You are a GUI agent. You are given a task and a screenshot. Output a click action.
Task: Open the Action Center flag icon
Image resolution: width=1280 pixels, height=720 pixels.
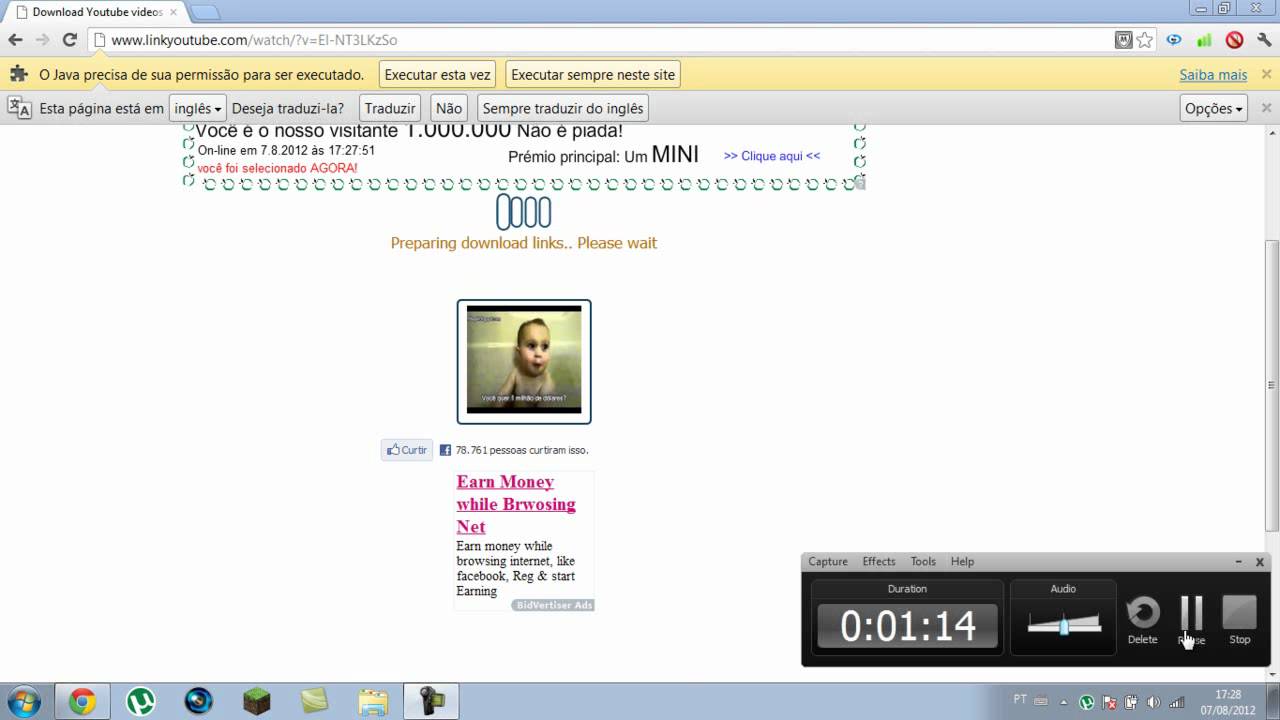(1109, 702)
